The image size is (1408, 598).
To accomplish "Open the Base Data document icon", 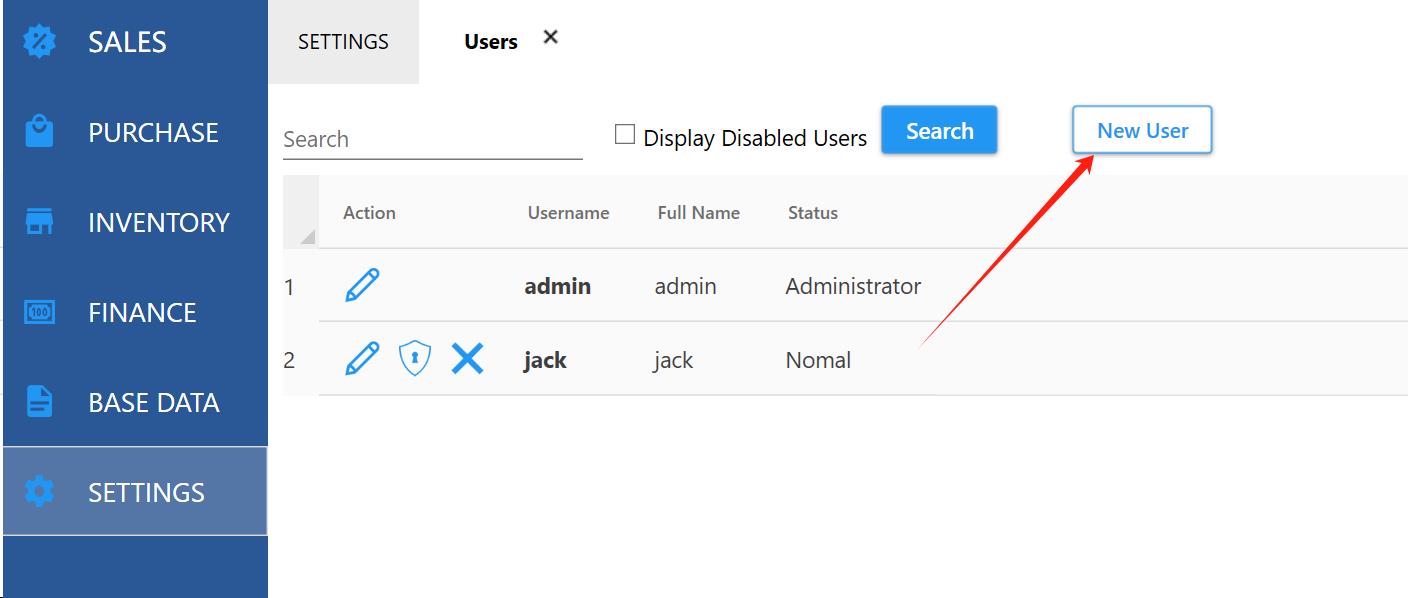I will (39, 402).
